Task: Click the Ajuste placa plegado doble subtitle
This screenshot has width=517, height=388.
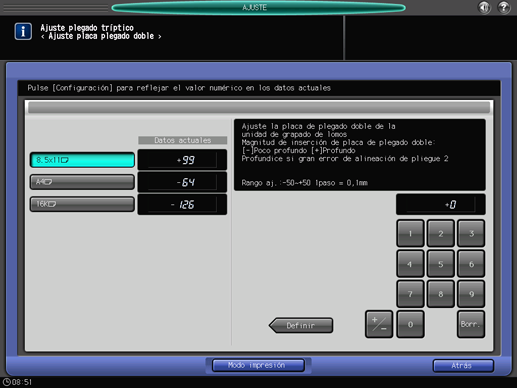Action: 101,36
